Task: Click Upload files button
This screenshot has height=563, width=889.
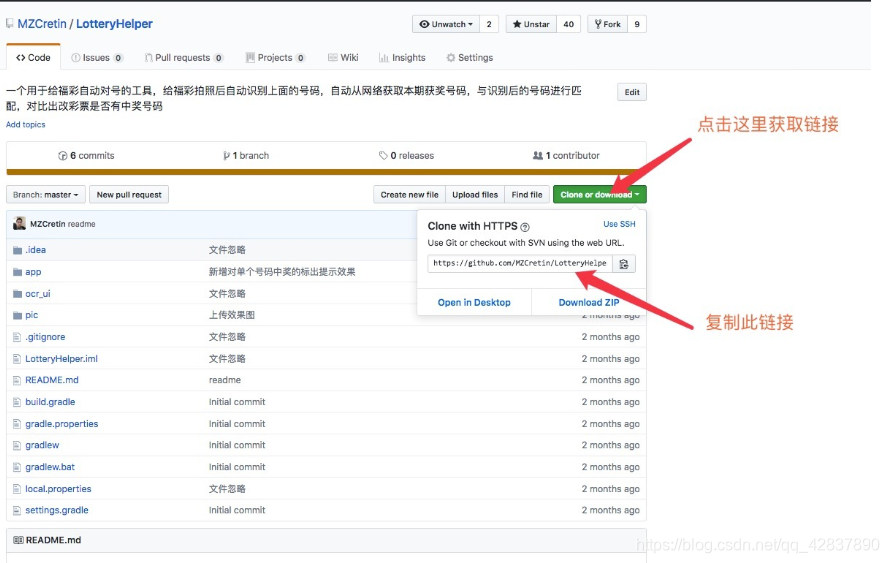Action: 475,195
